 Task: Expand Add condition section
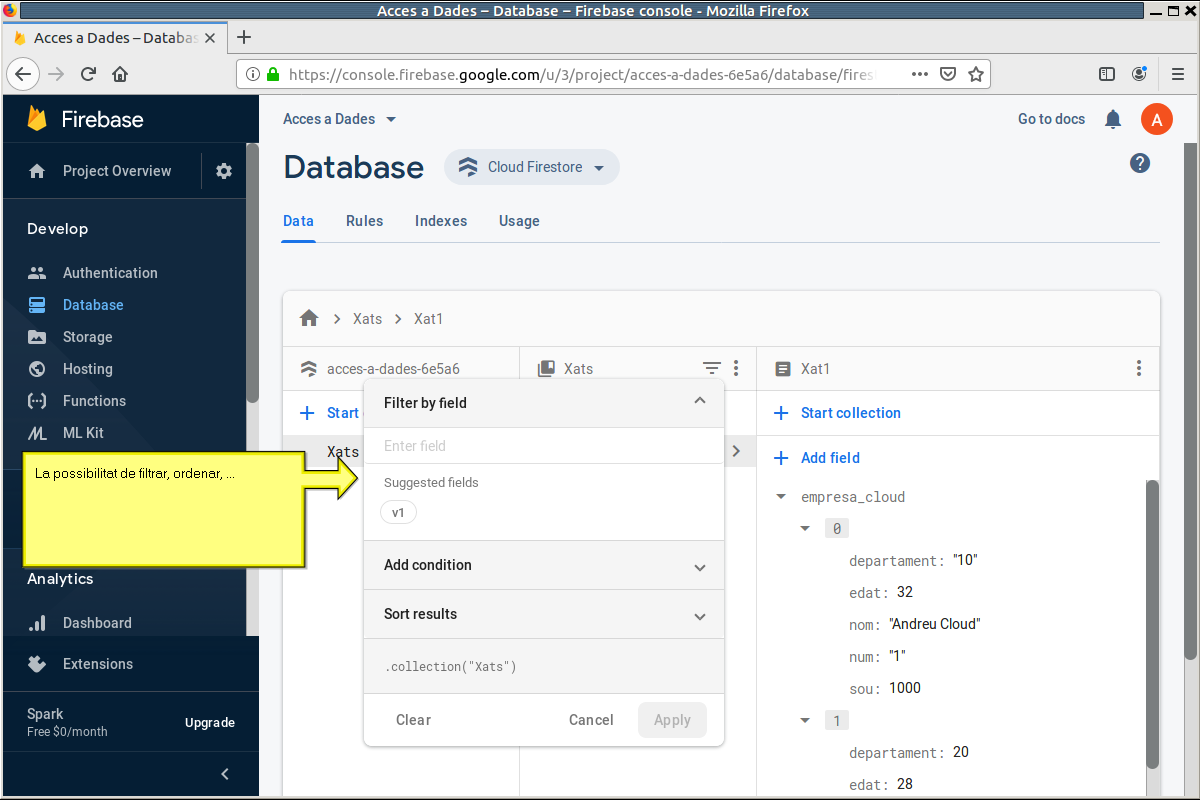coord(544,565)
